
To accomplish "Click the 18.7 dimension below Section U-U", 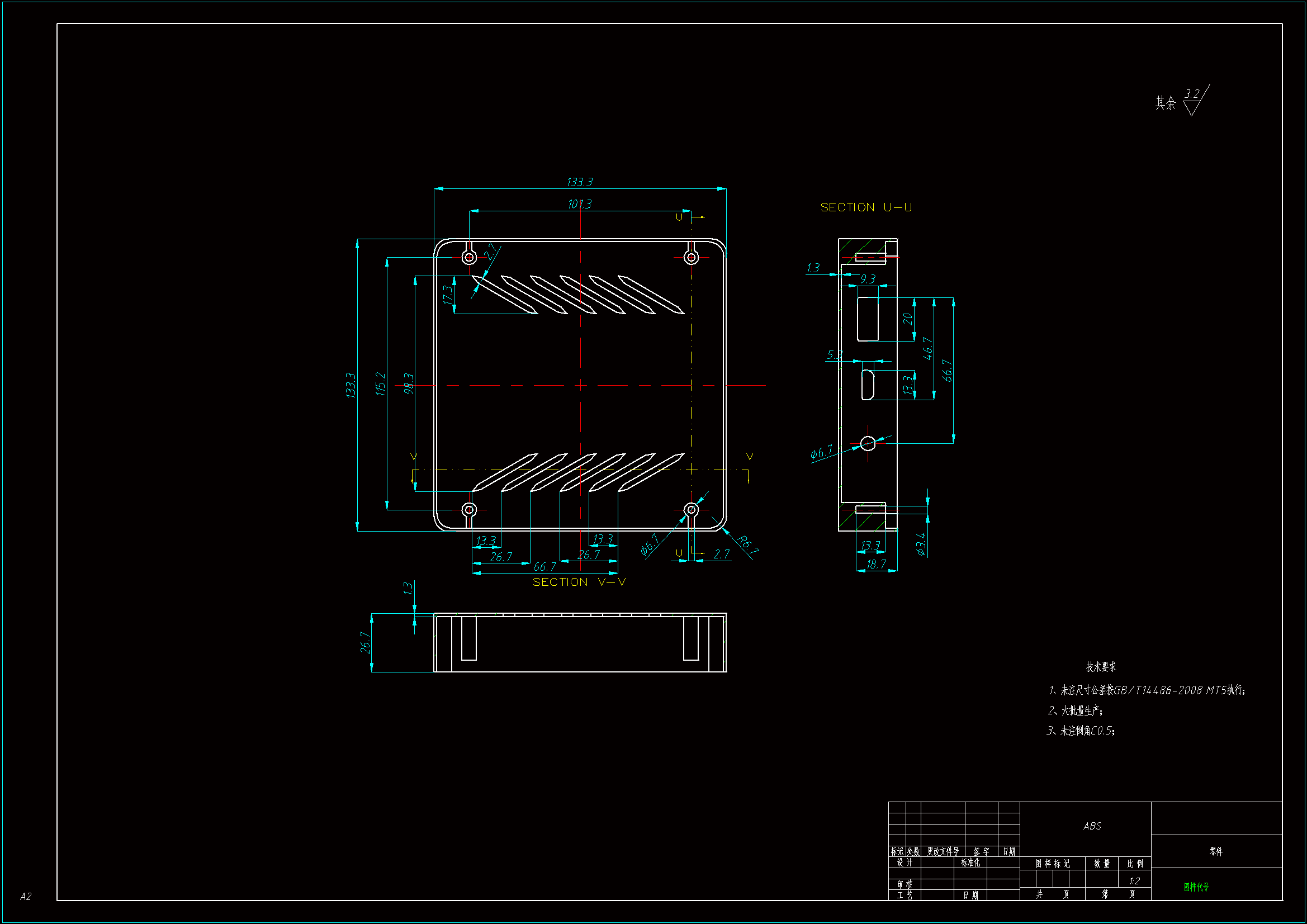I will [x=876, y=564].
